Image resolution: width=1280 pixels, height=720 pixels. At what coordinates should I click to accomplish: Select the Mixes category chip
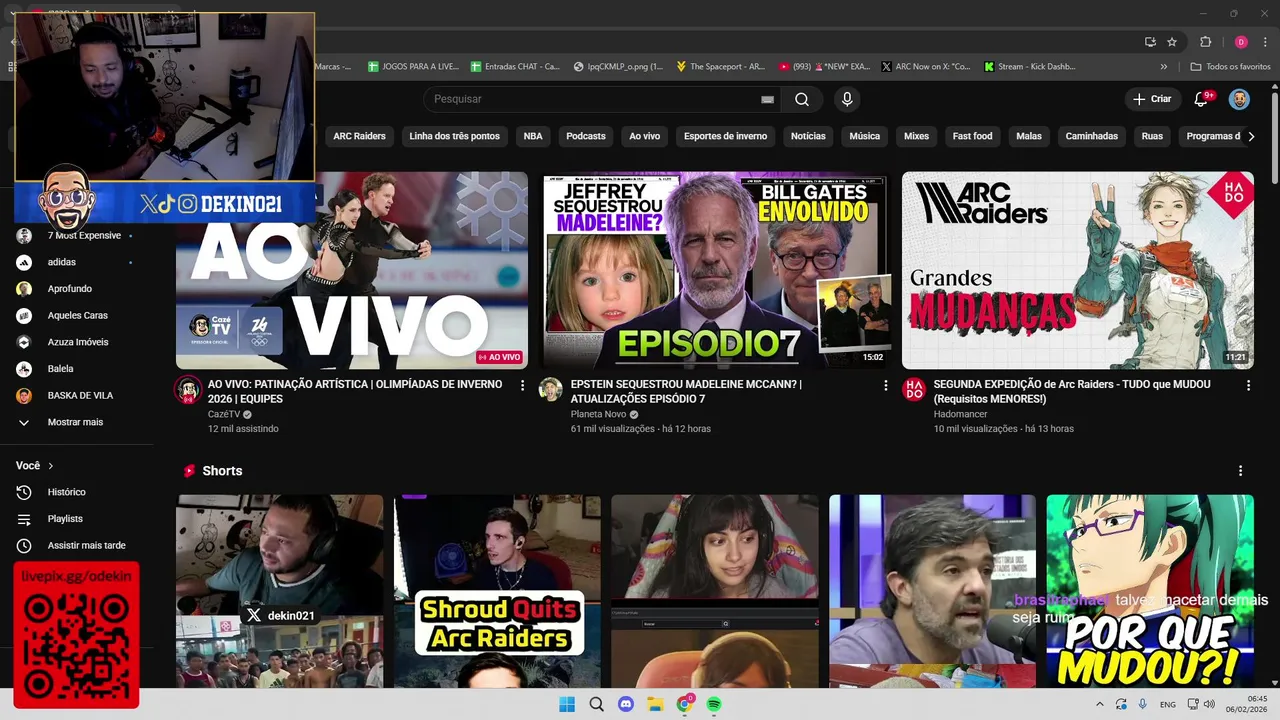[916, 136]
